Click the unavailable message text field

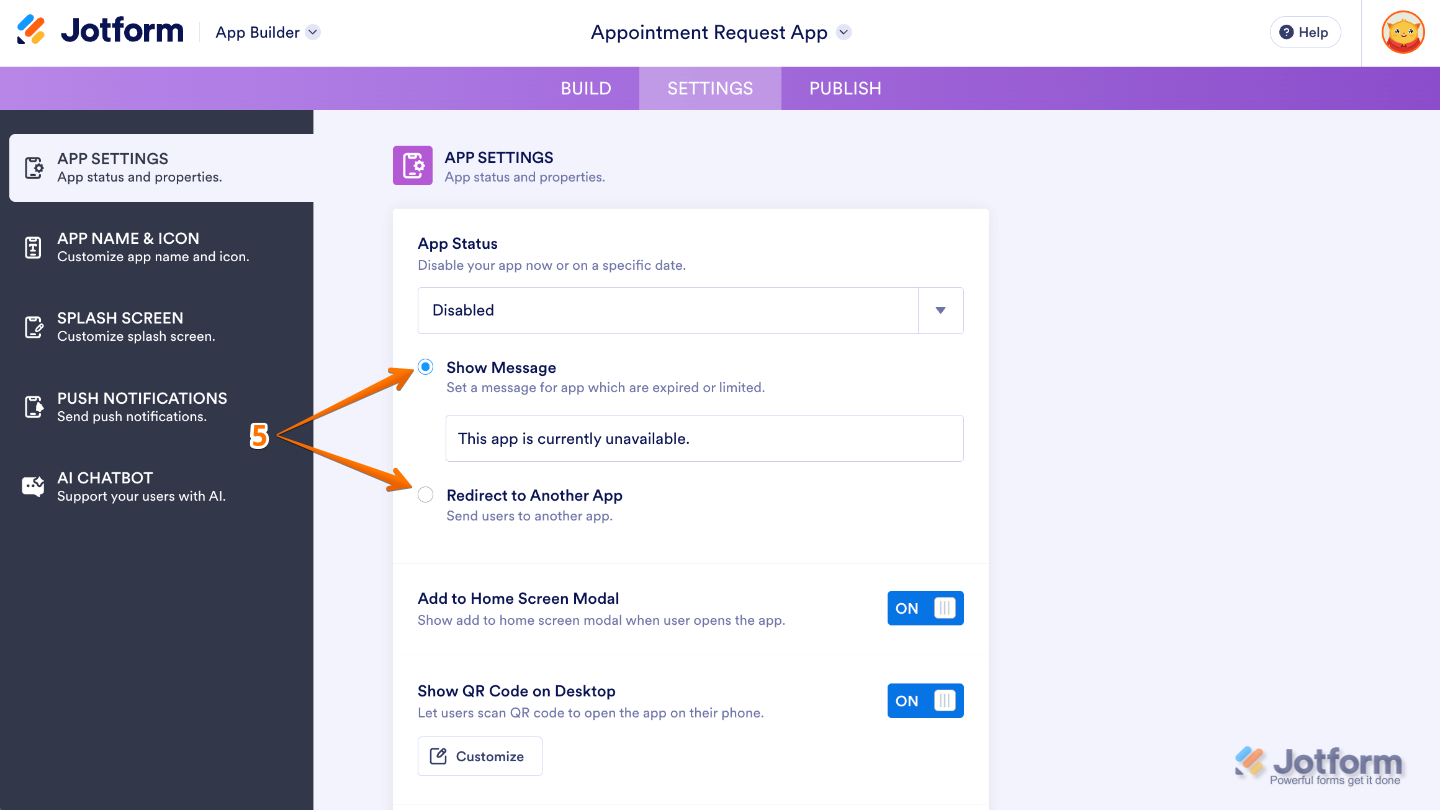pos(704,438)
